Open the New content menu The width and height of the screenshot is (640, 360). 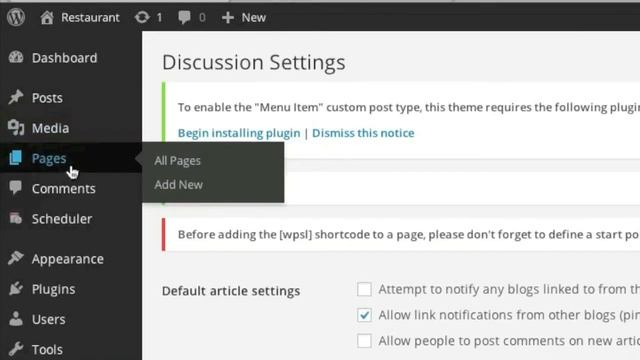(x=253, y=18)
